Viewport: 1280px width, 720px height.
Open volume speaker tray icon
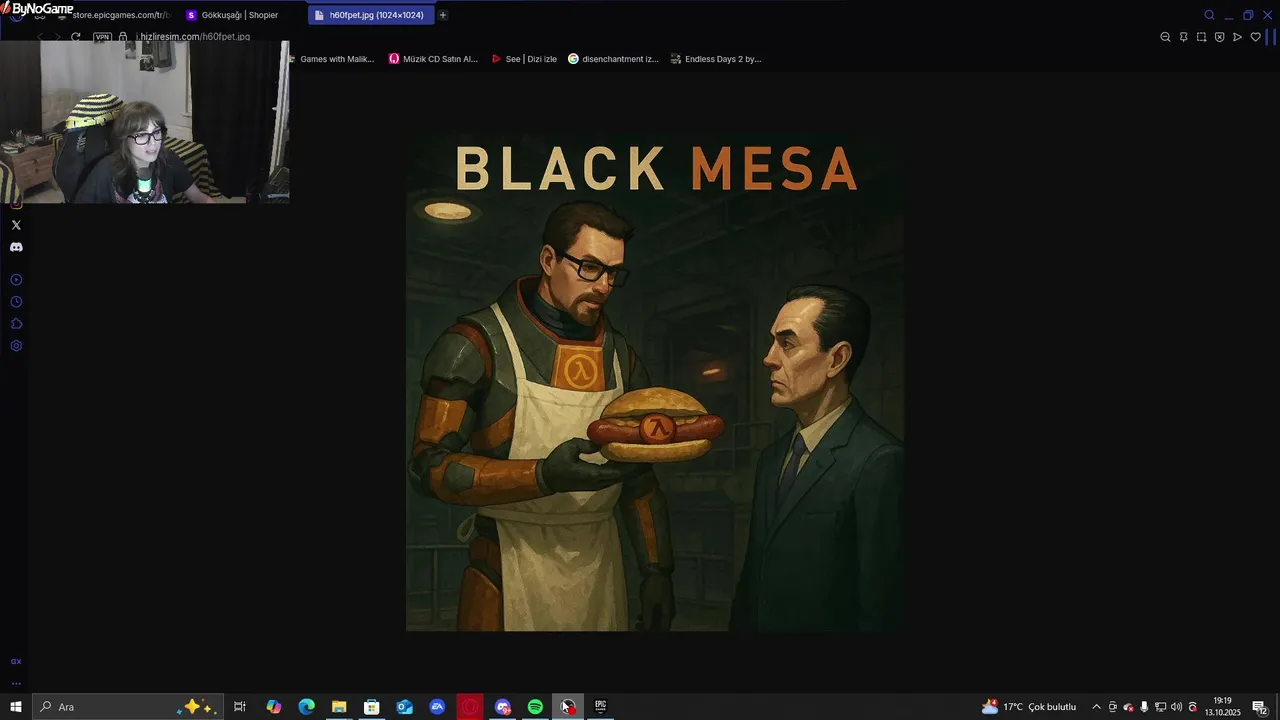(1176, 707)
